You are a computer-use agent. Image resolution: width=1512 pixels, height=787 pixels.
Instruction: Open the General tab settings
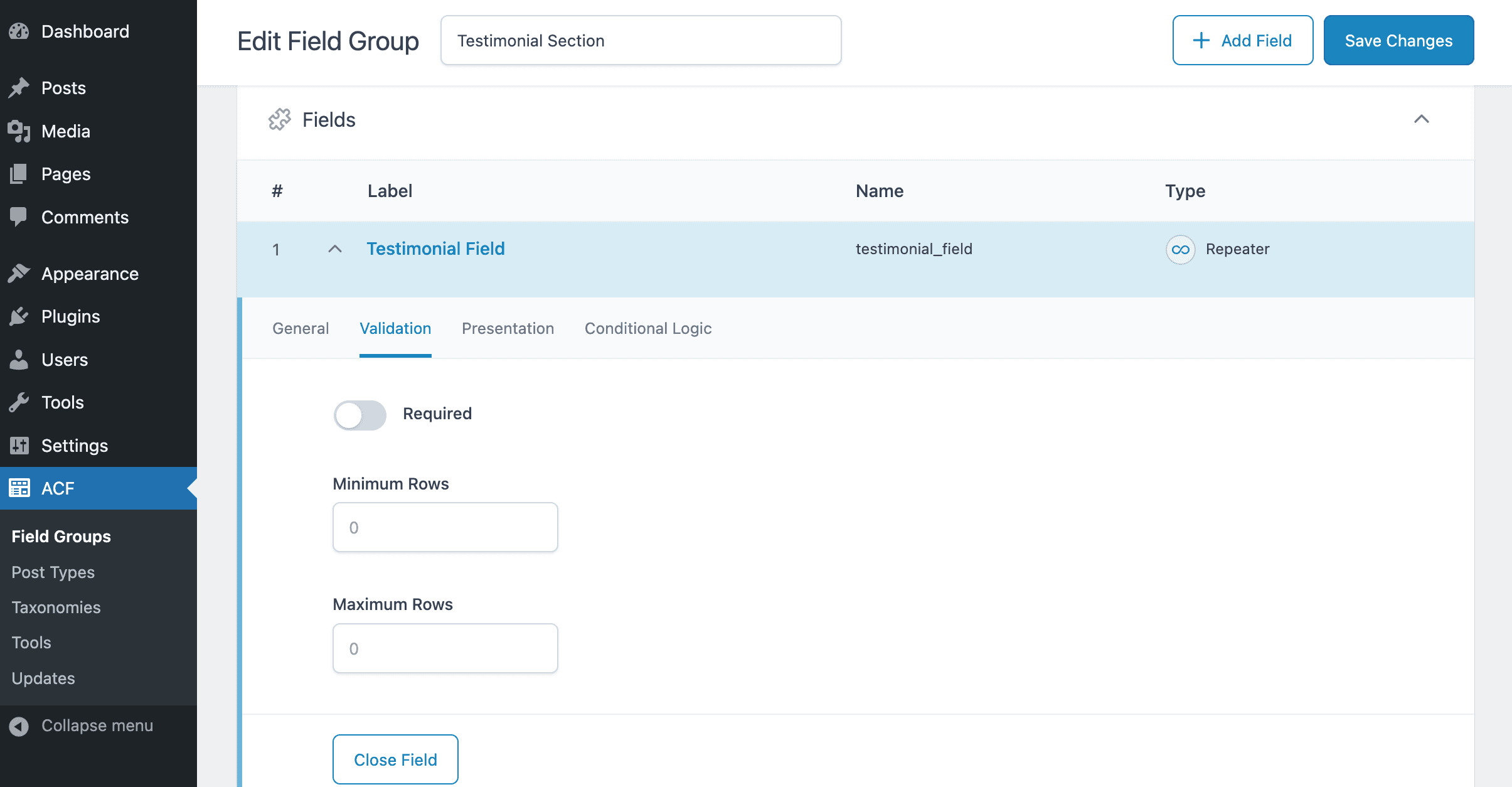pos(300,327)
